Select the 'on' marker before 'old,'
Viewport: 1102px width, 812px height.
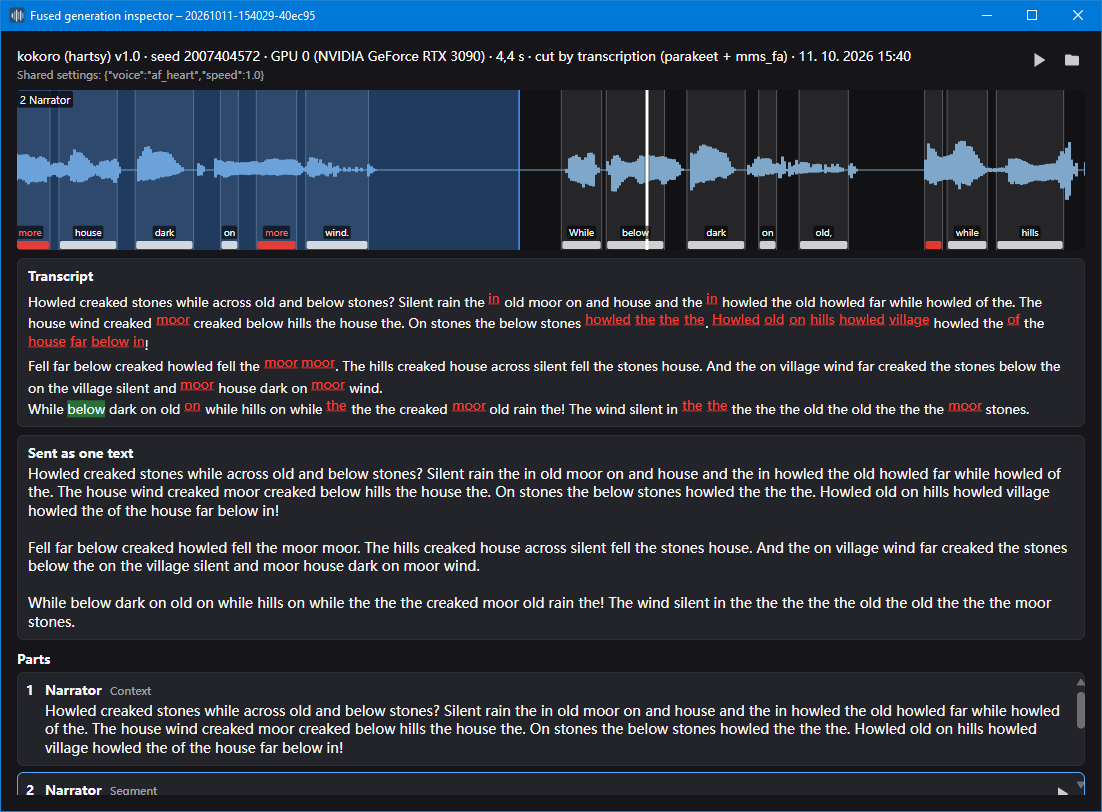[x=767, y=233]
